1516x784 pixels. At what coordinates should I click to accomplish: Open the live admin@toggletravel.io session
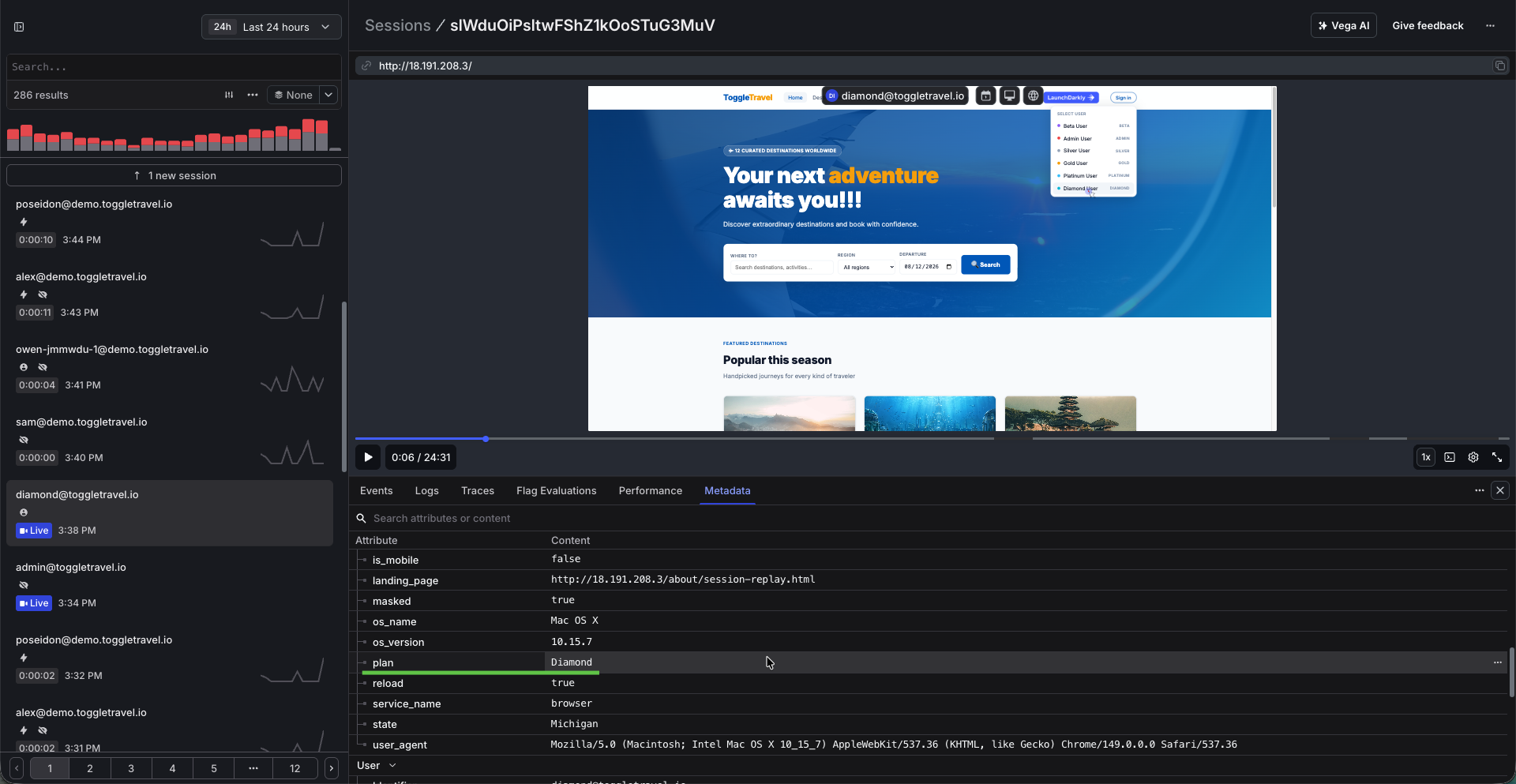(170, 585)
